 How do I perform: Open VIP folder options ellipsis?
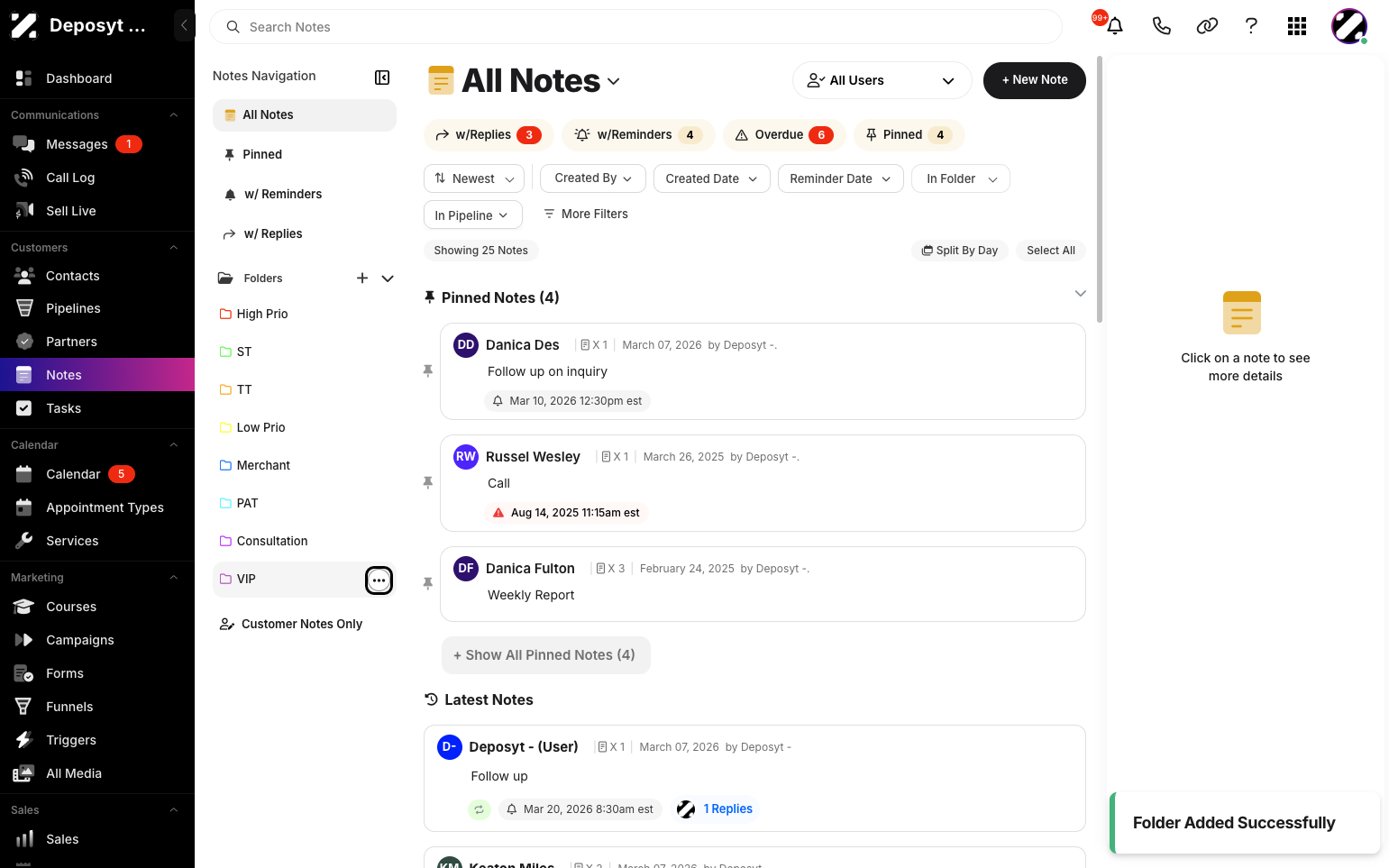tap(379, 580)
